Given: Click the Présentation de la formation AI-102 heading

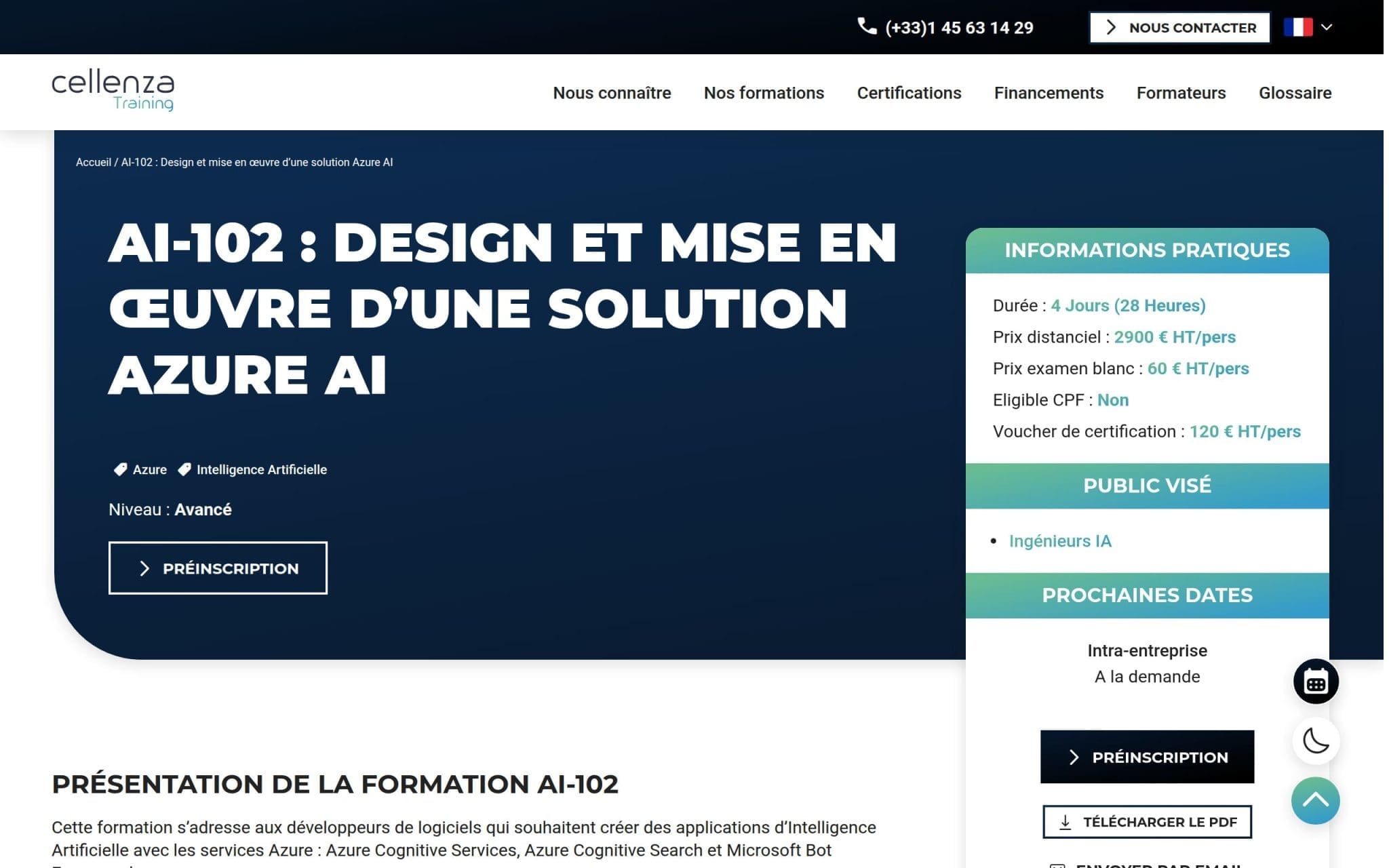Looking at the screenshot, I should (x=335, y=784).
